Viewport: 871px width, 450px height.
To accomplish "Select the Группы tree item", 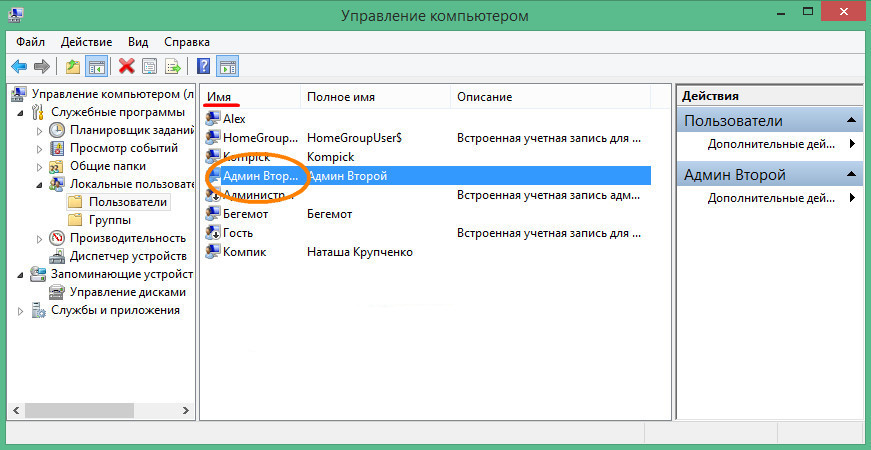I will point(110,220).
